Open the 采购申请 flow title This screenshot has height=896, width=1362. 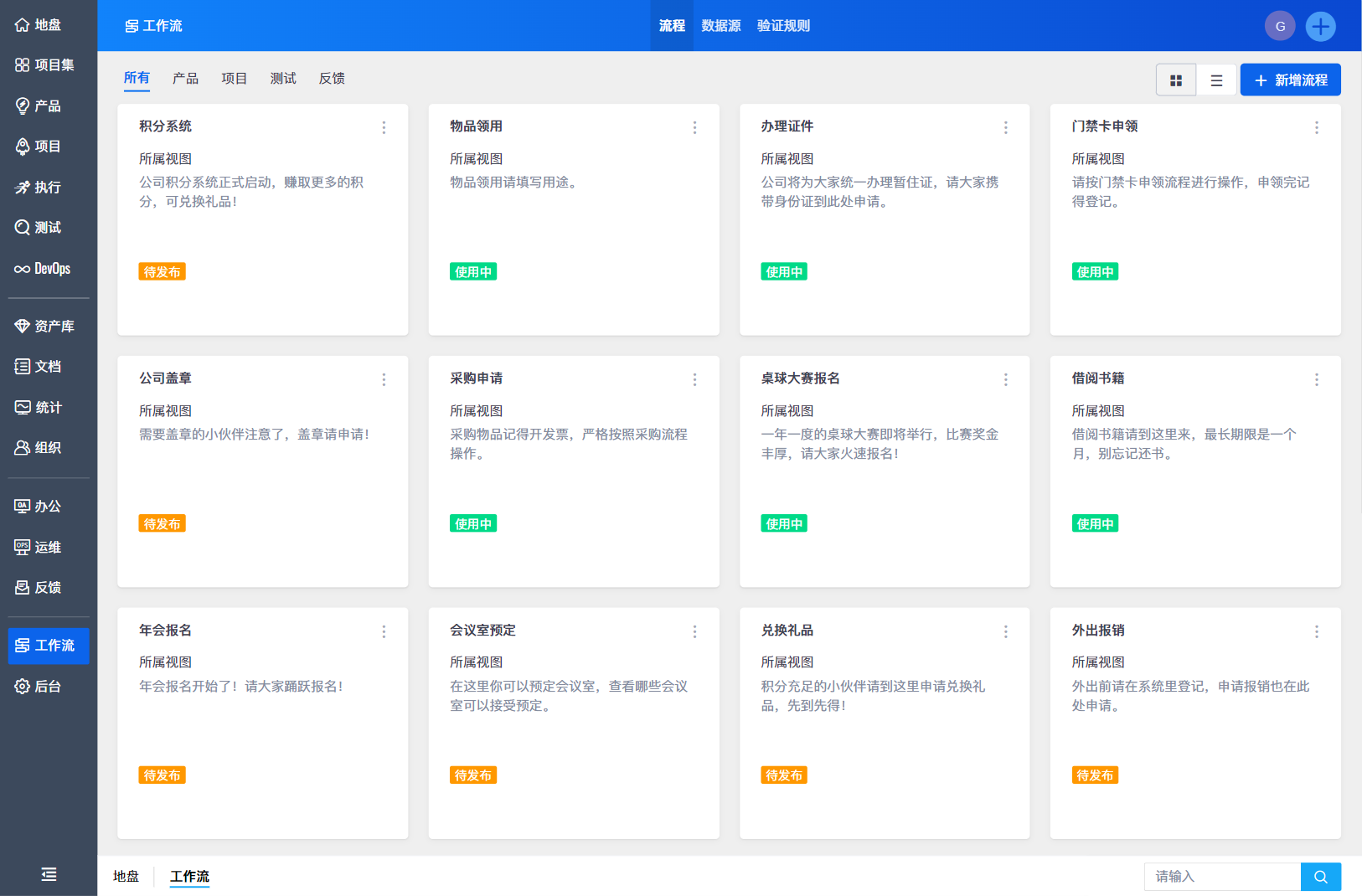point(477,378)
